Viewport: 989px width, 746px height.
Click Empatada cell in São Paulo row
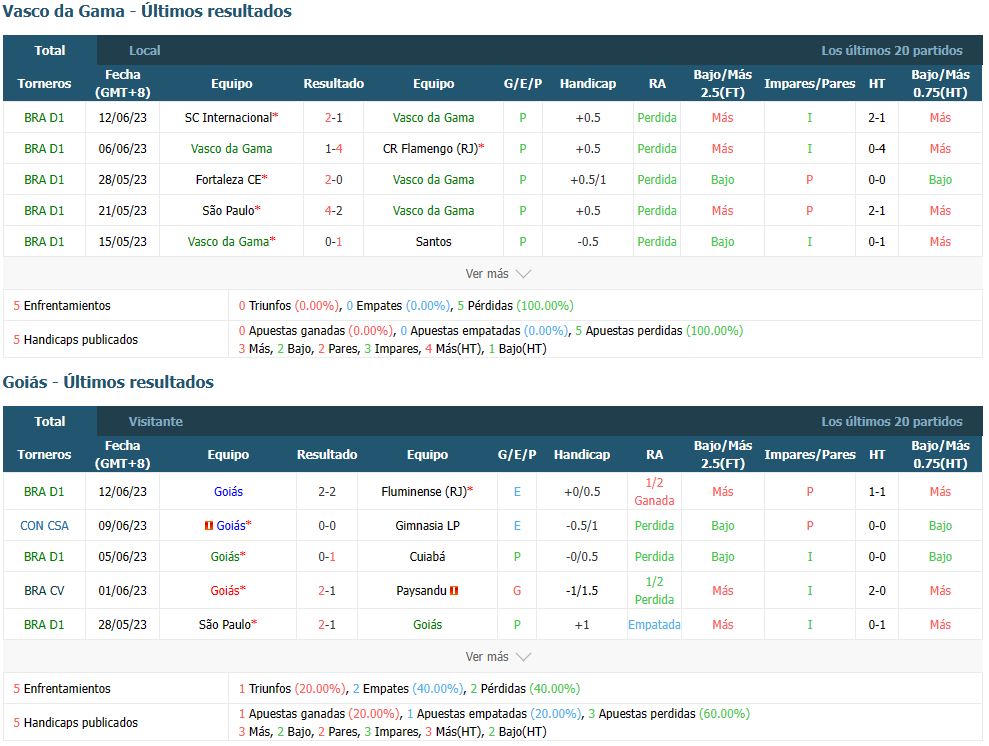654,624
